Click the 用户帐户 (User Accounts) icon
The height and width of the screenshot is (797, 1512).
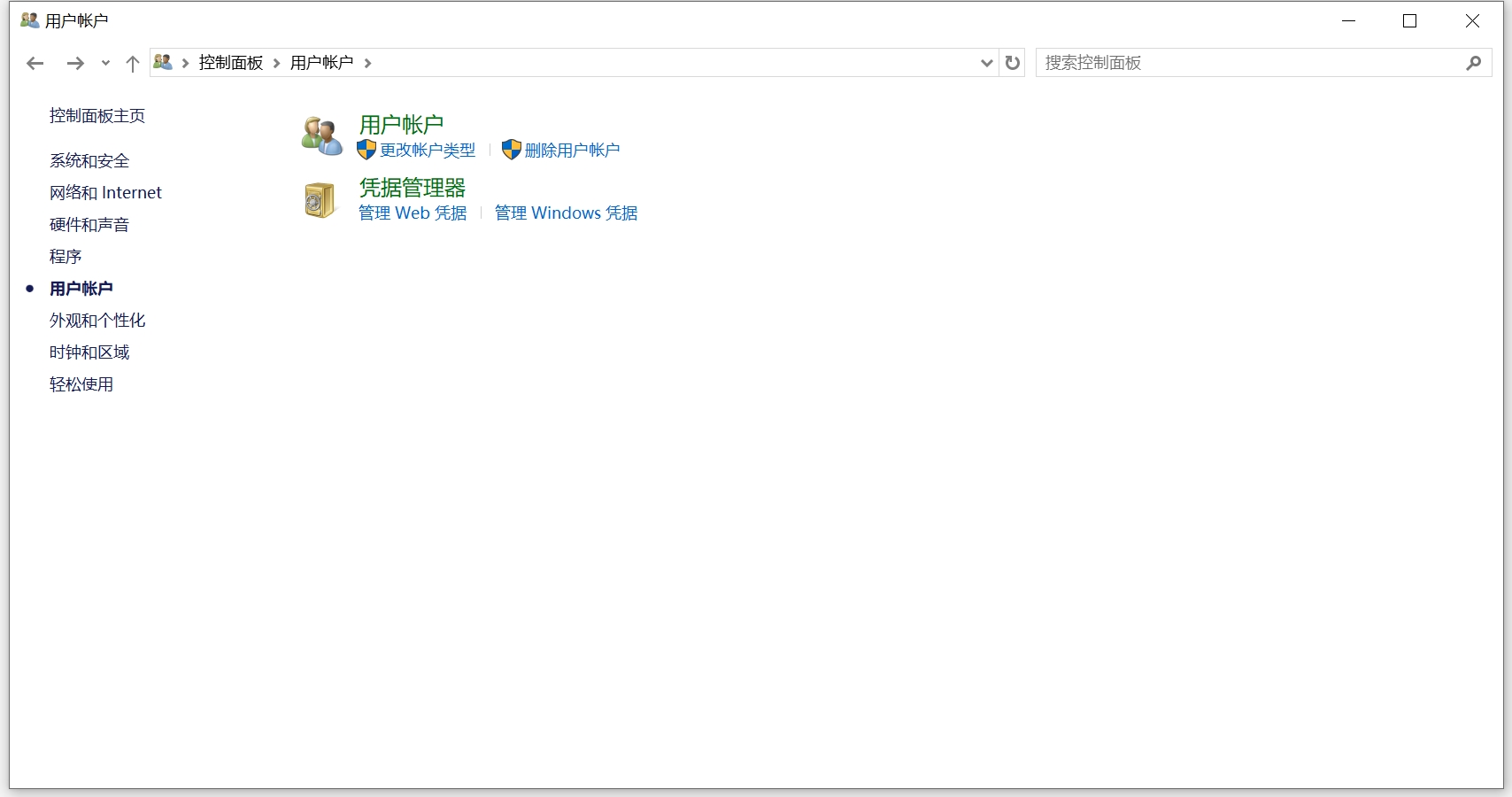pyautogui.click(x=320, y=135)
